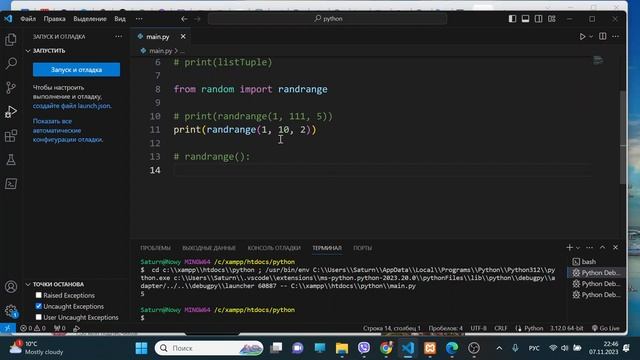Toggle the secondary side bar layout icon

538,19
